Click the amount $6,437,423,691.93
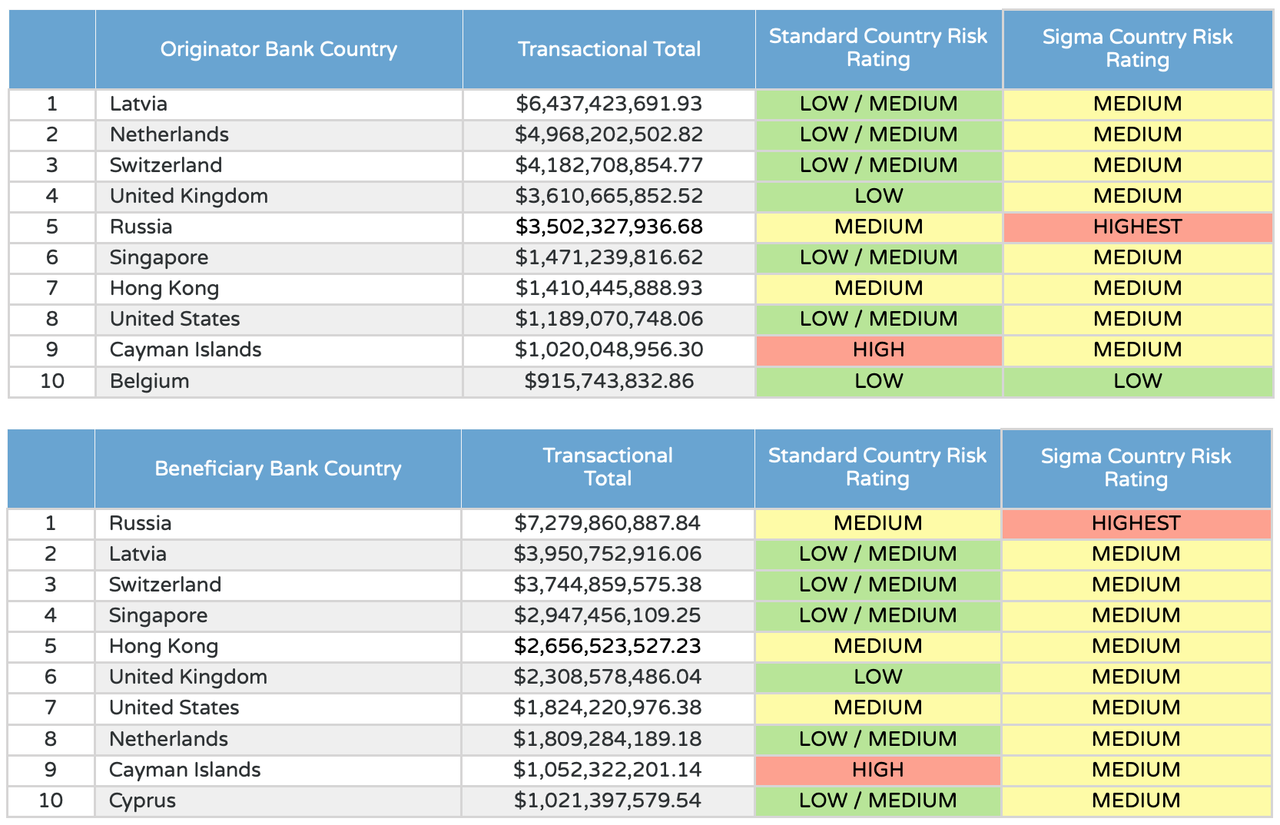This screenshot has height=825, width=1280. click(x=609, y=104)
